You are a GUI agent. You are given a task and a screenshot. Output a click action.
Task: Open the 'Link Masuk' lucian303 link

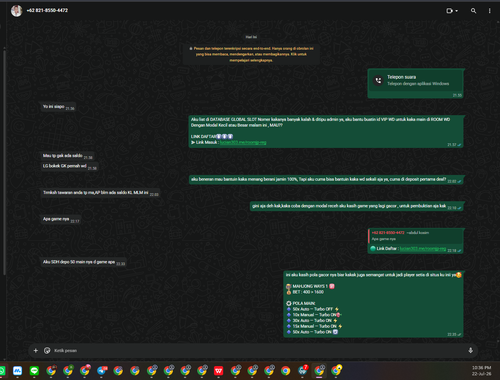pos(243,142)
